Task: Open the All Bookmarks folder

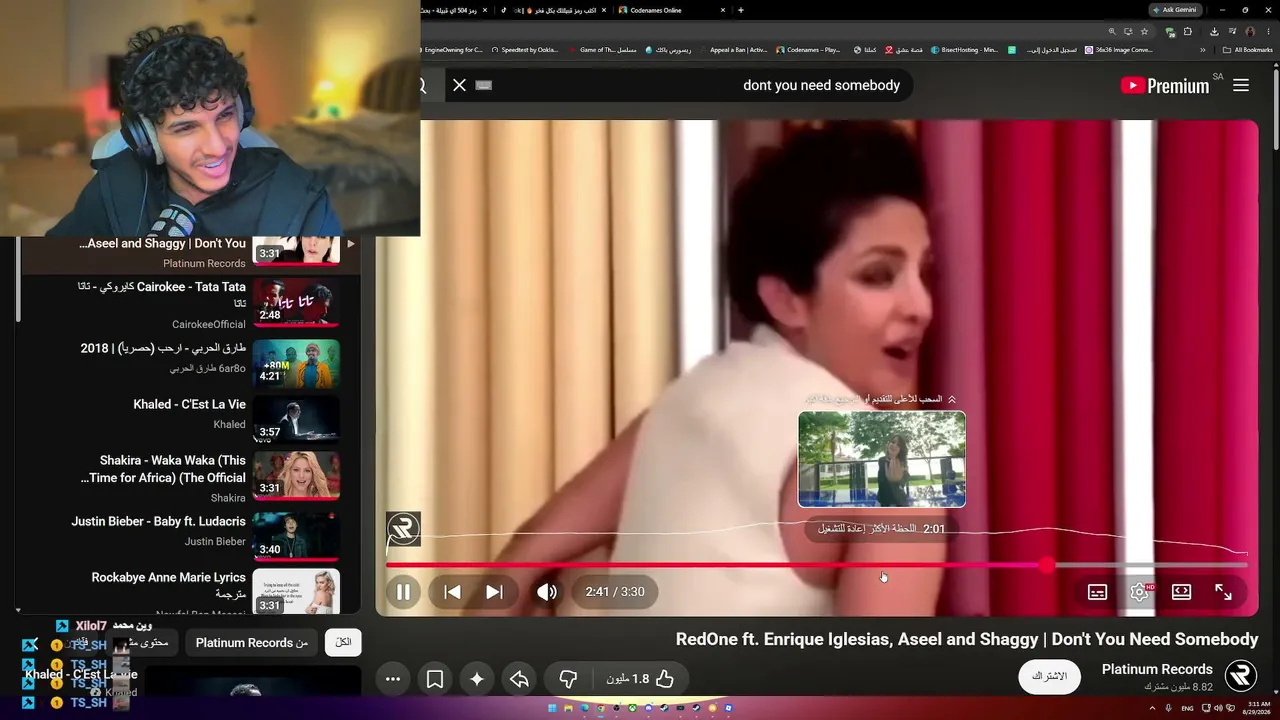Action: tap(1249, 50)
